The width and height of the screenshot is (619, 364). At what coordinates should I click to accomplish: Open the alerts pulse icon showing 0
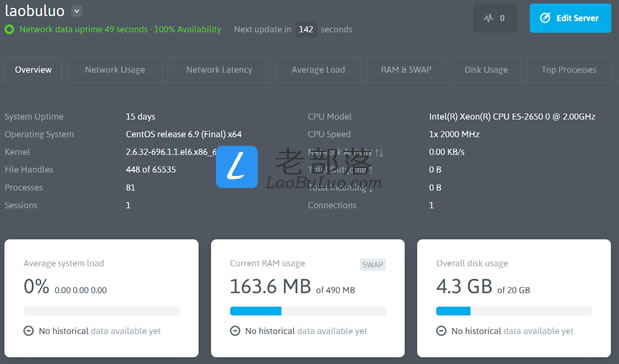(495, 18)
